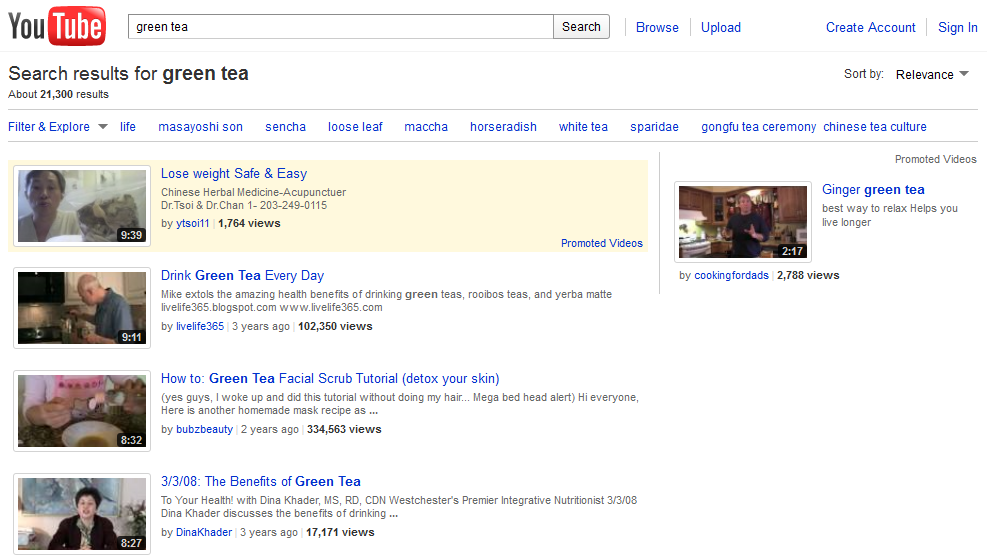Select the maccha related search
The height and width of the screenshot is (560, 987).
pos(426,126)
